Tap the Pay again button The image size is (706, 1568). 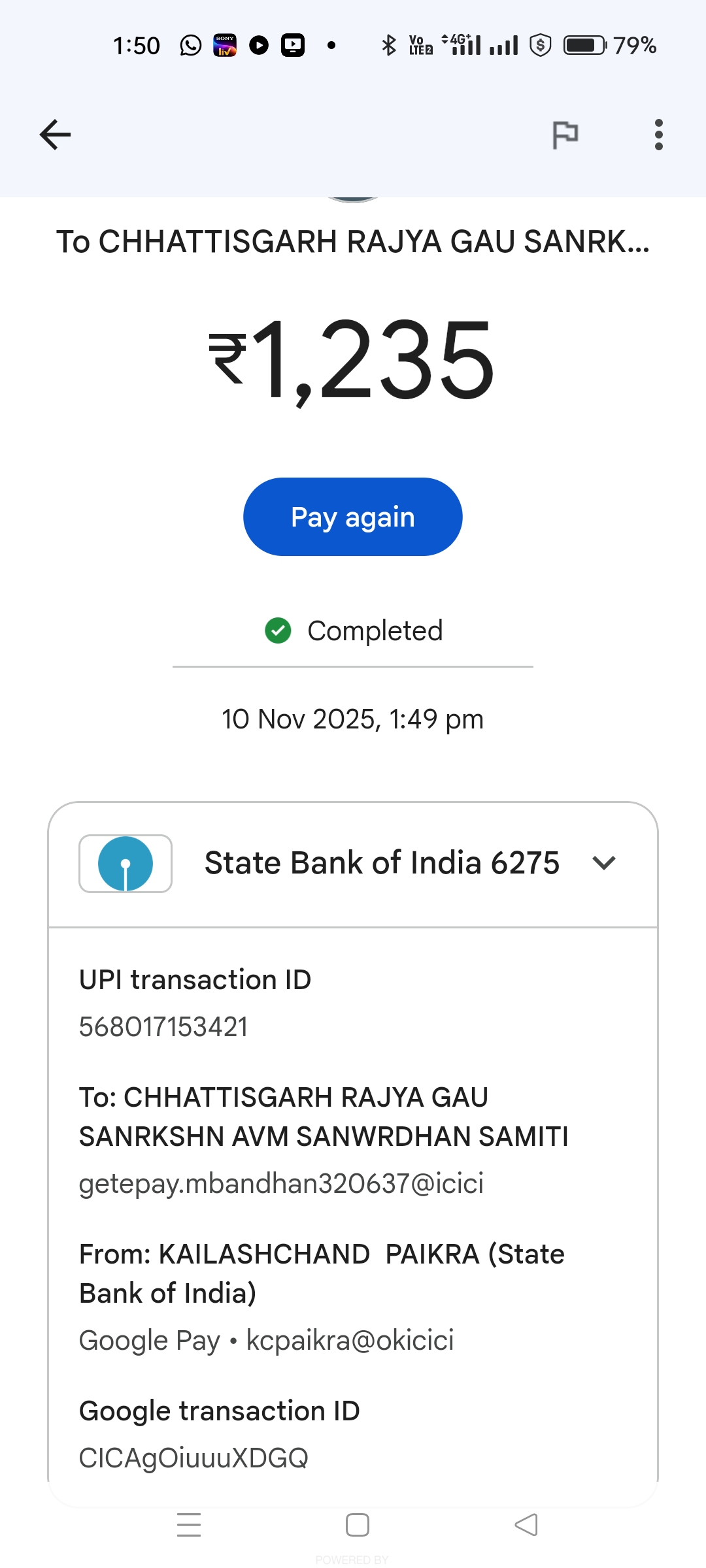[x=353, y=517]
